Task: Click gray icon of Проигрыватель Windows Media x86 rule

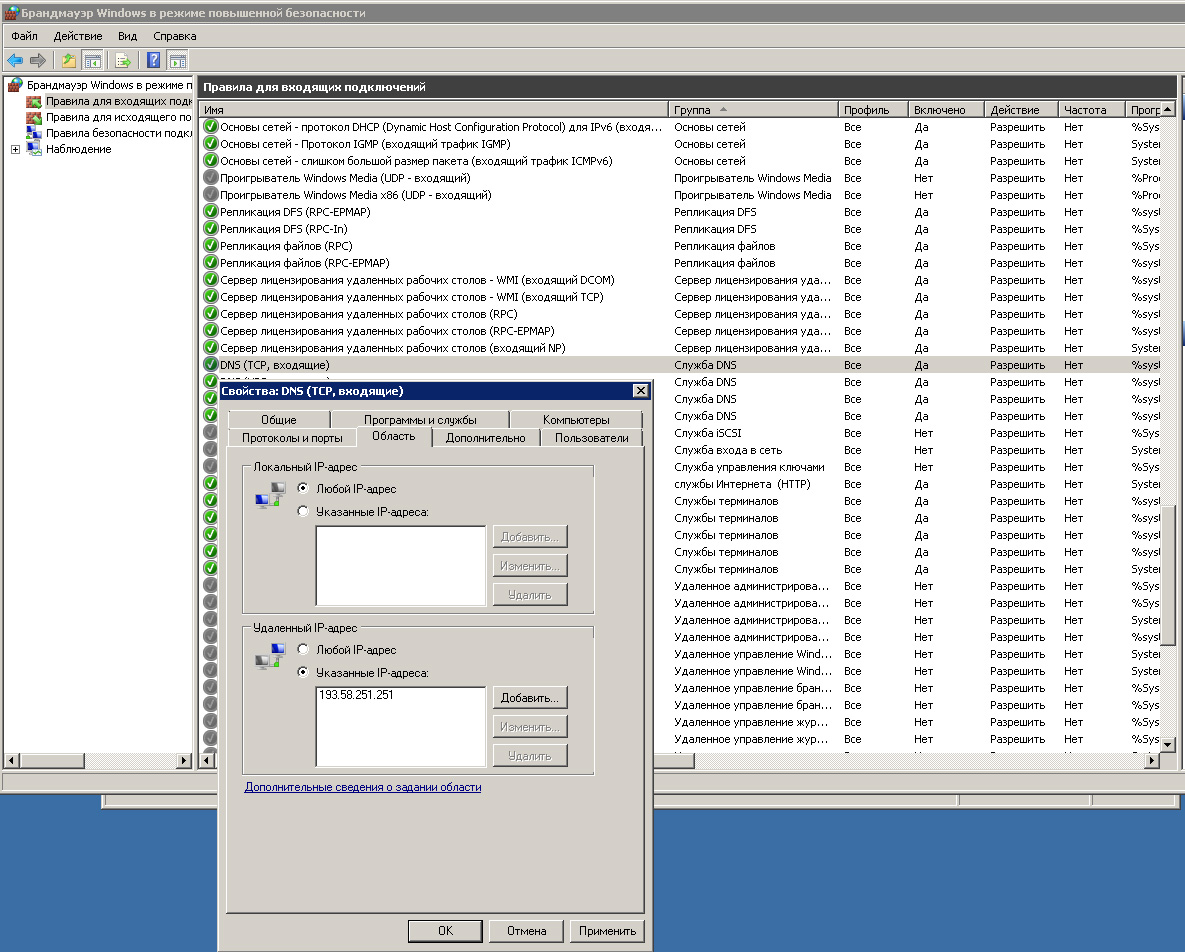Action: (211, 195)
